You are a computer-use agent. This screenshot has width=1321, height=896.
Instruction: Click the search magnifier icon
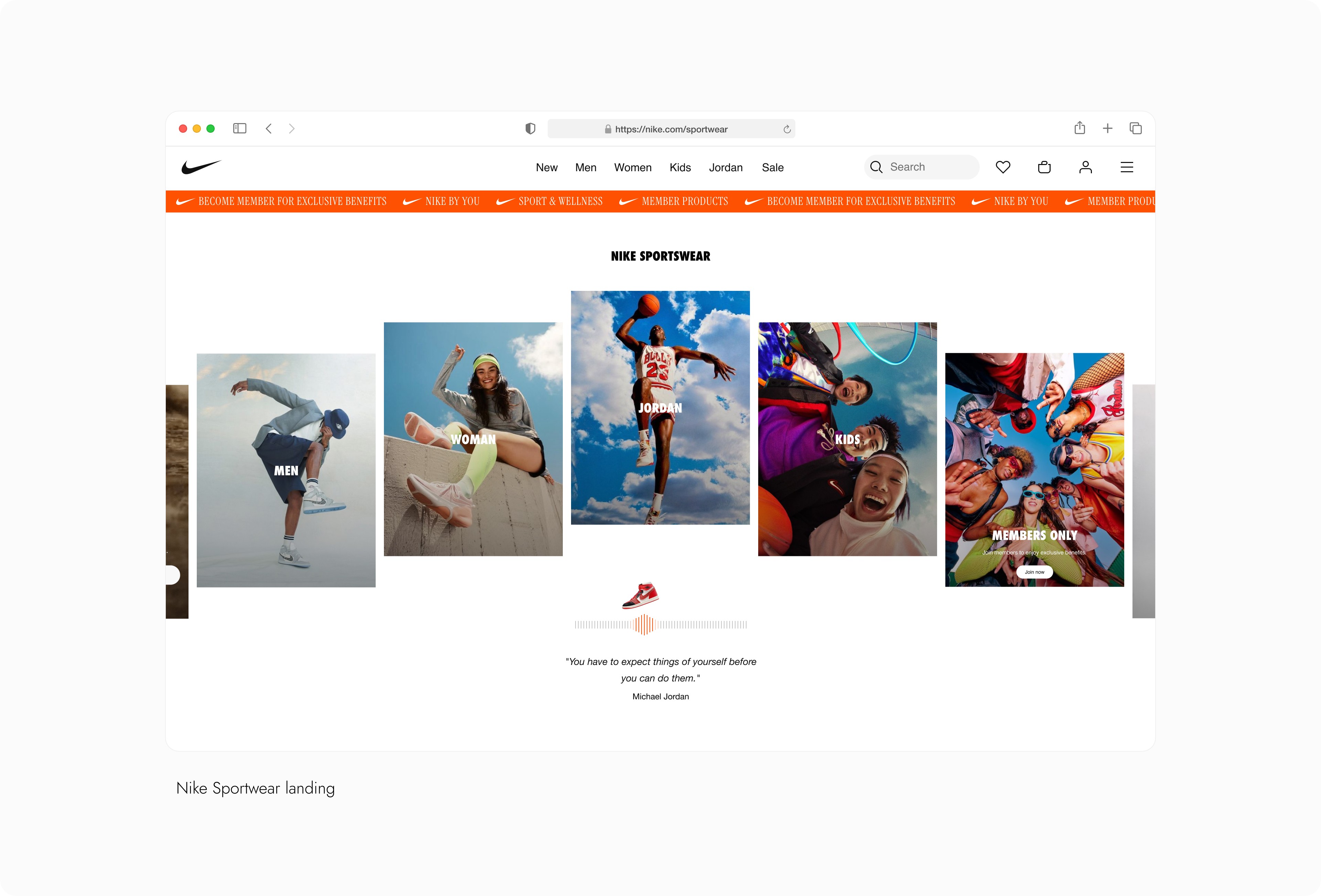pyautogui.click(x=877, y=167)
